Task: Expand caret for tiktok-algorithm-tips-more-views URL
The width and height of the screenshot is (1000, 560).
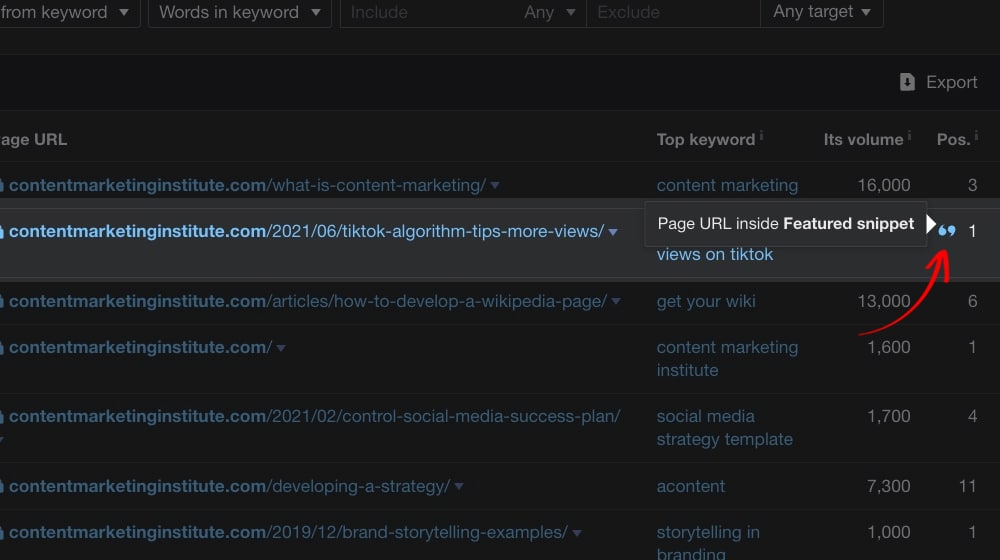Action: [x=613, y=232]
